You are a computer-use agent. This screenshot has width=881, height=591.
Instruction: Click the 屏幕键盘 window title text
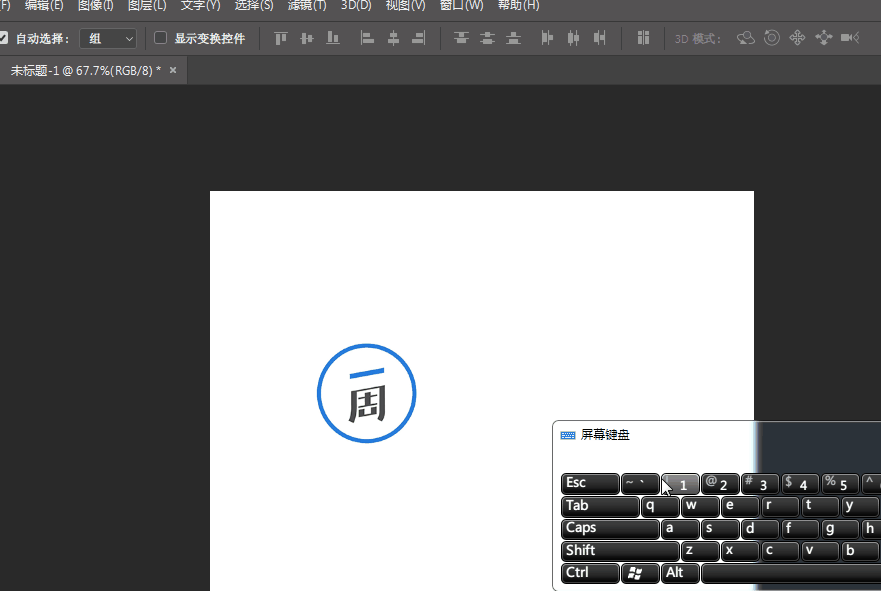pyautogui.click(x=605, y=435)
